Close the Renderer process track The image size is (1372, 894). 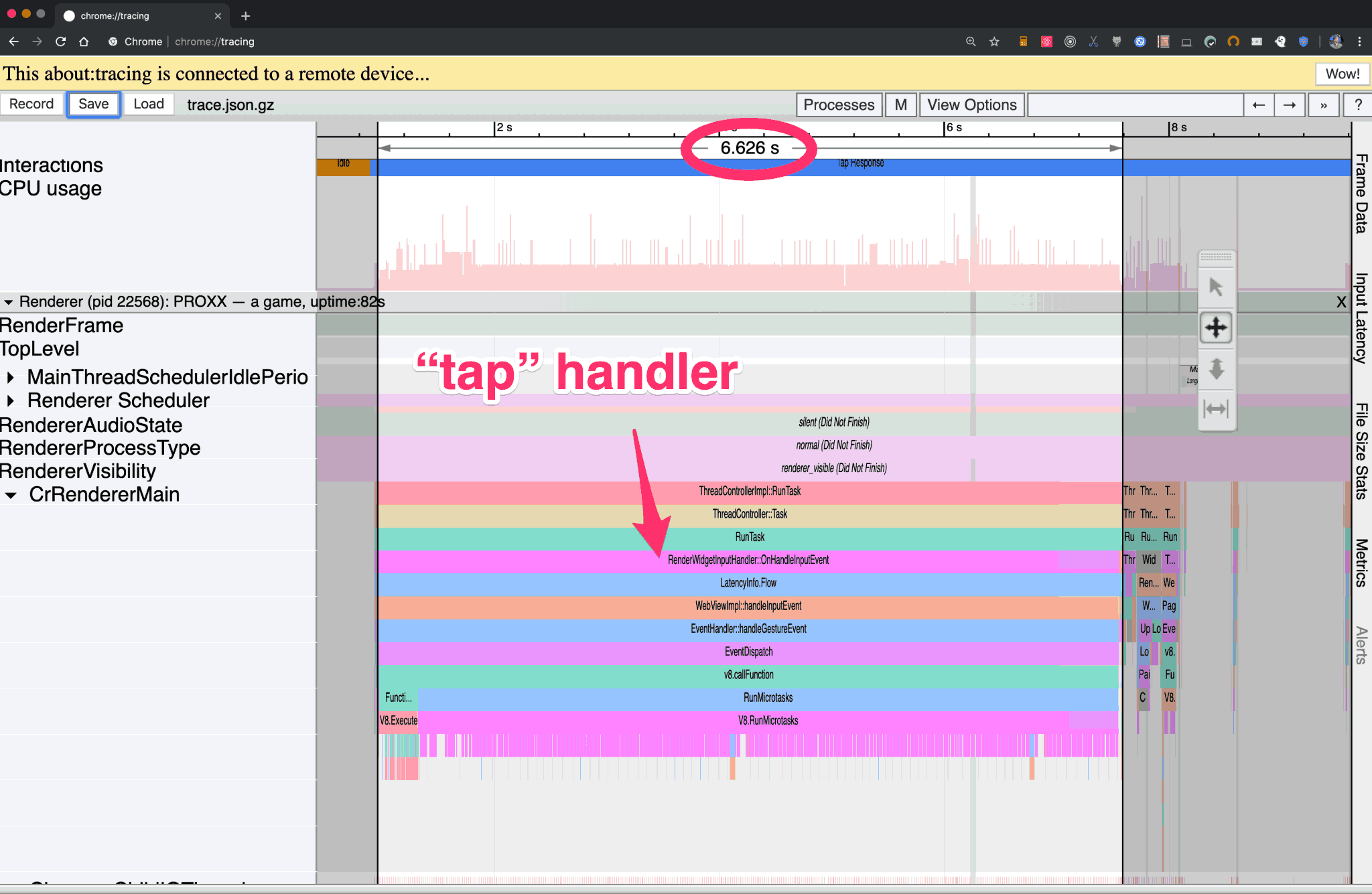[x=1341, y=302]
